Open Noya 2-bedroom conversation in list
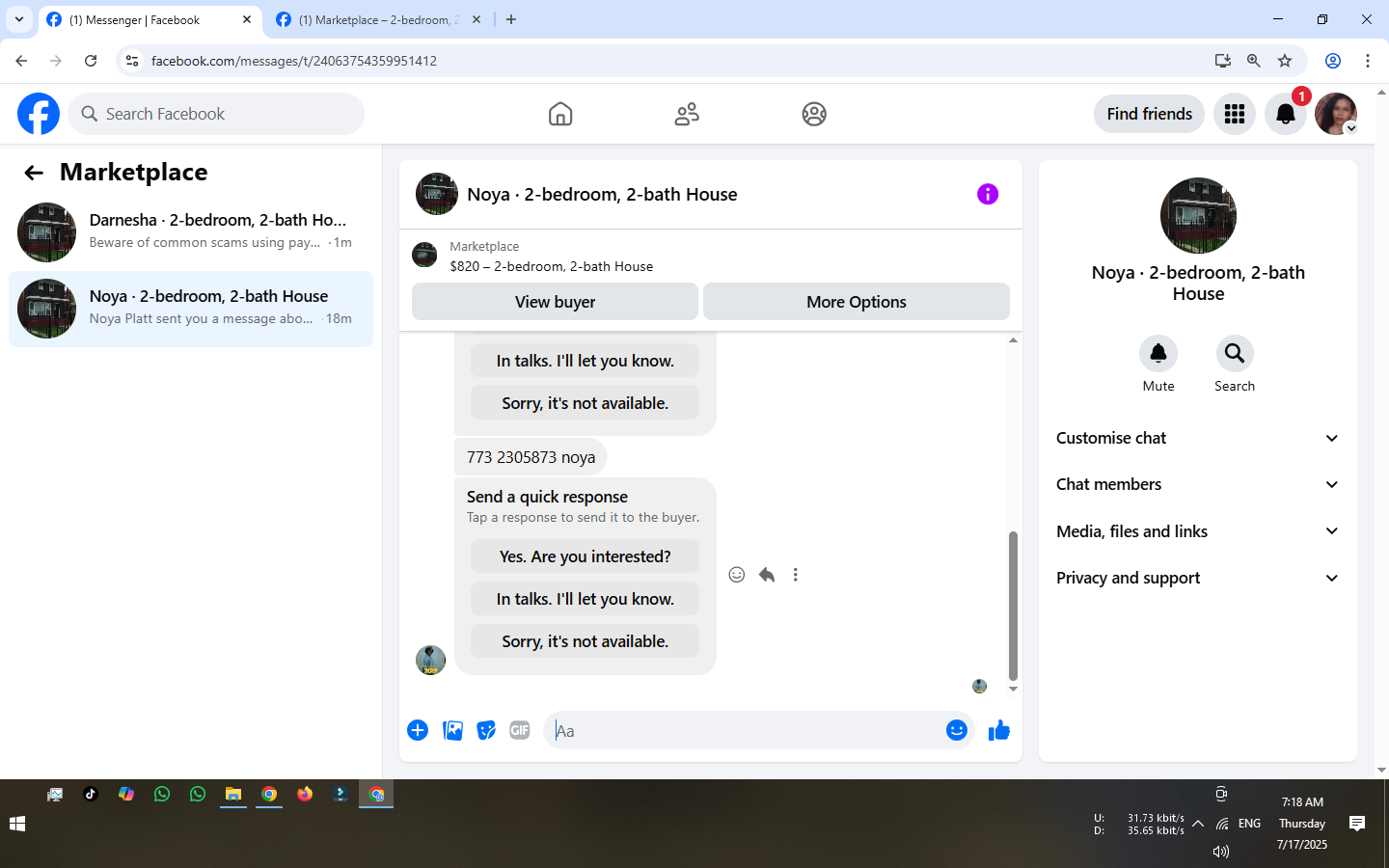 click(191, 309)
